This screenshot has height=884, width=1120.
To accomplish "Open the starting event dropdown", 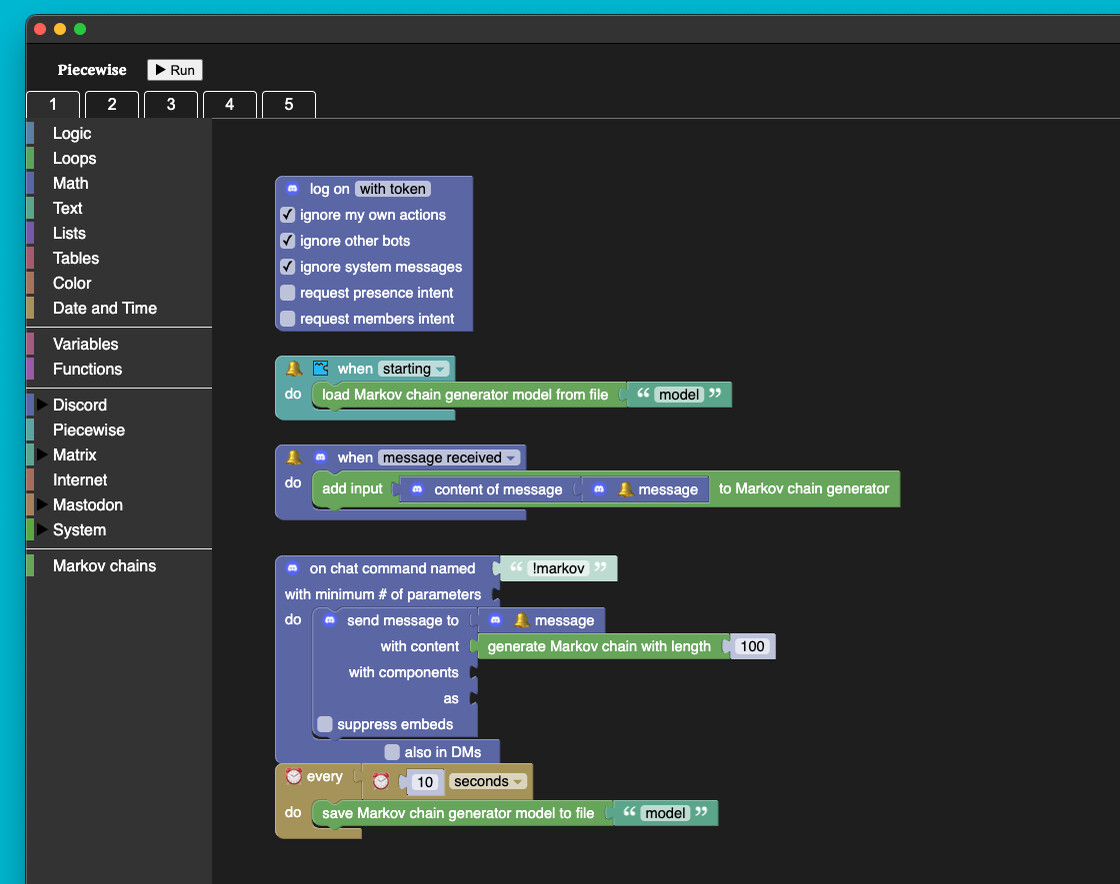I will tap(414, 368).
